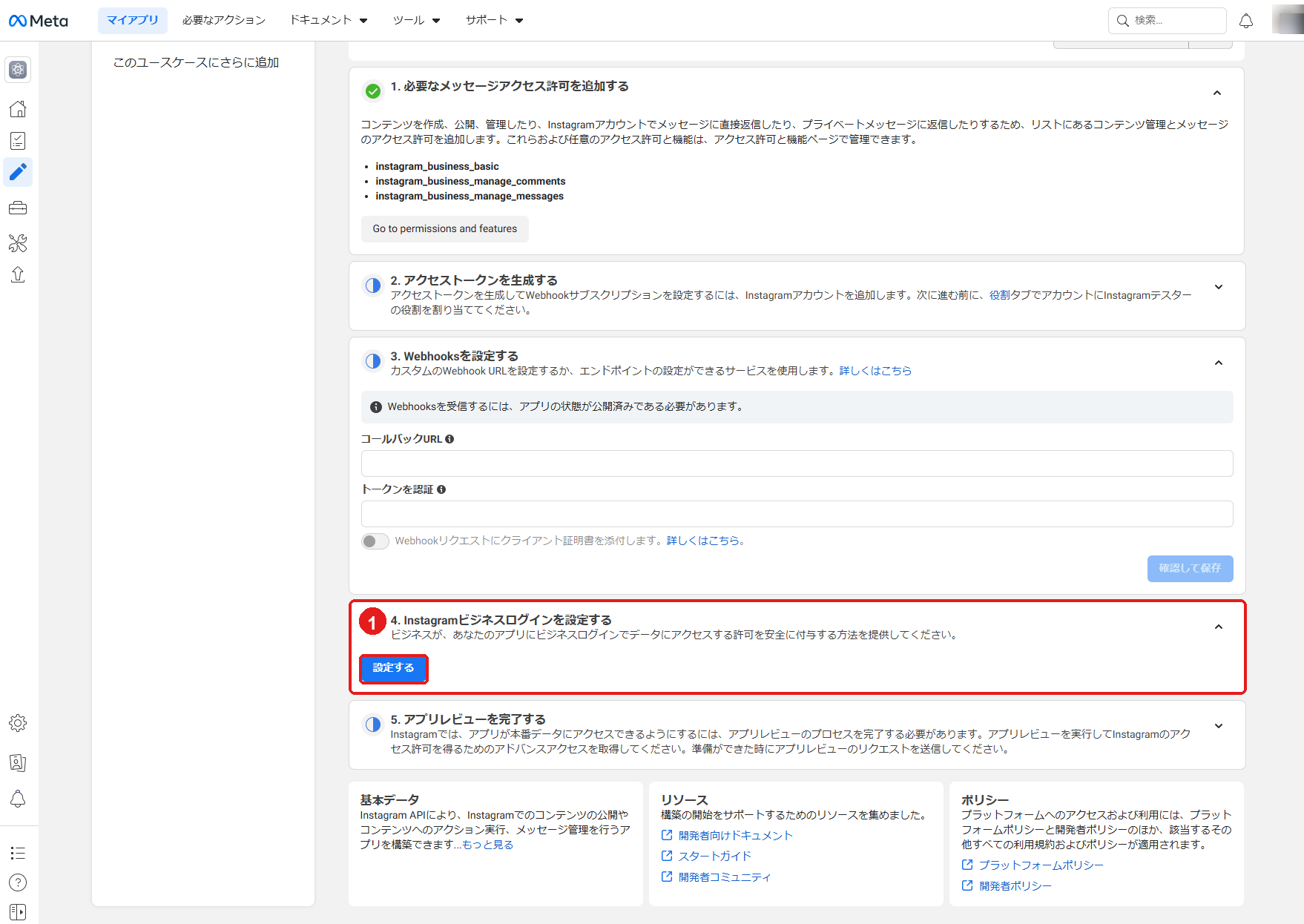
Task: Select the pencil use-case icon in sidebar
Action: (18, 173)
